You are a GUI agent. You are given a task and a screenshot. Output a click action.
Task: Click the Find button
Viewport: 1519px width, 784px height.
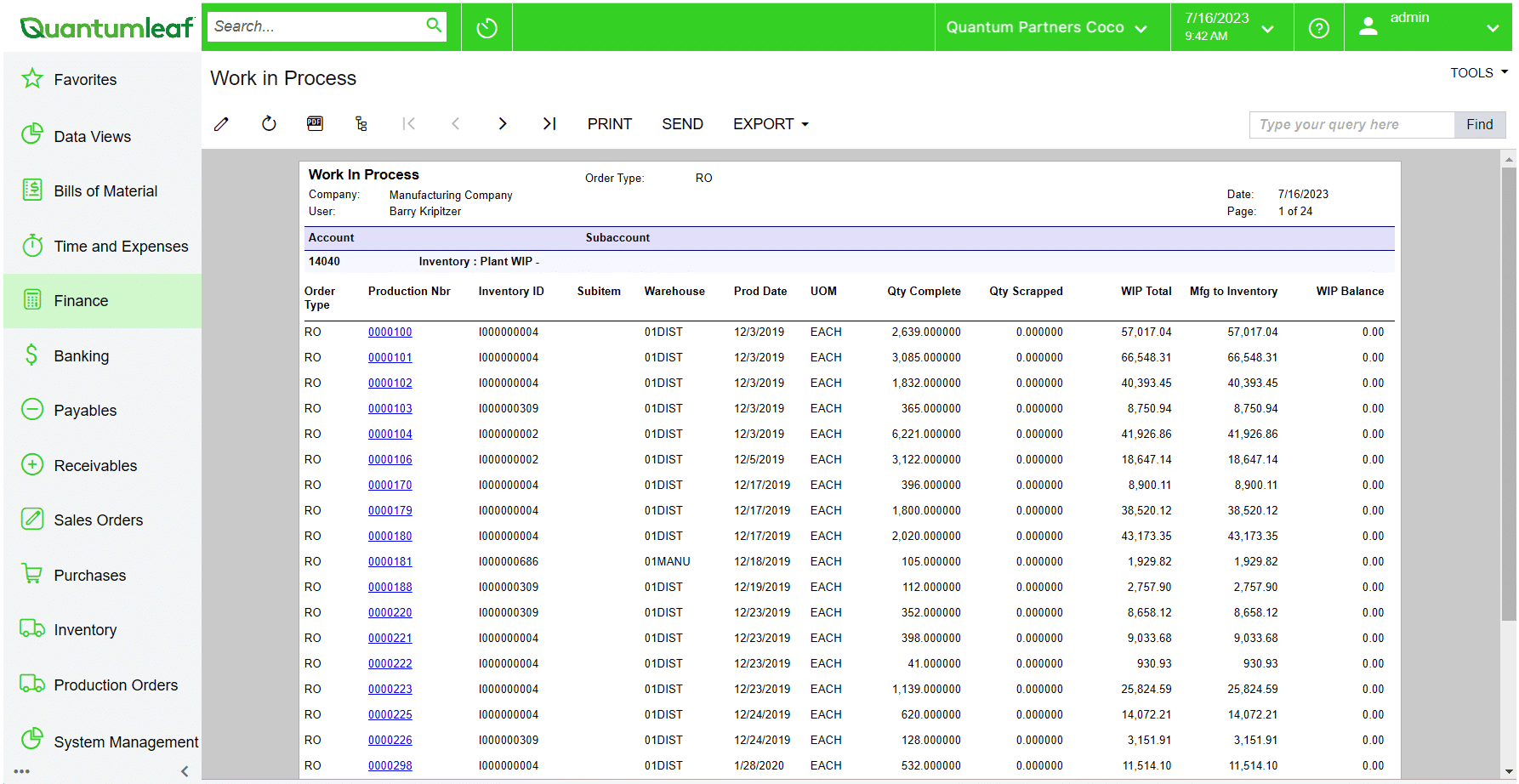[1480, 125]
